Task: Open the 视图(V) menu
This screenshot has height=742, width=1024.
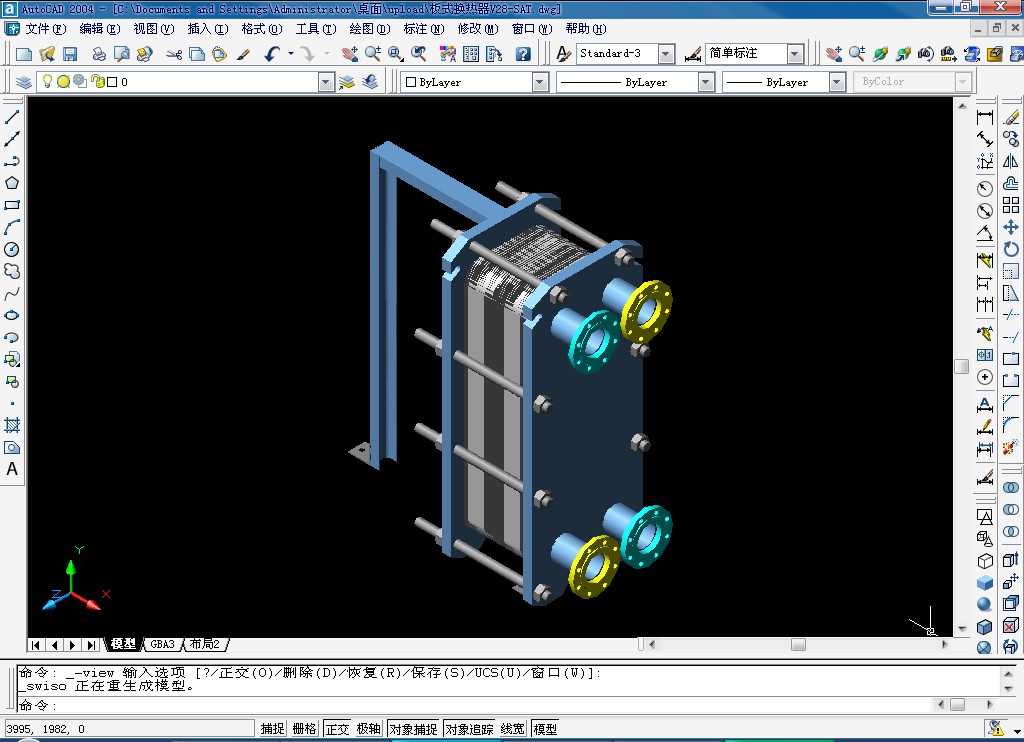Action: 154,29
